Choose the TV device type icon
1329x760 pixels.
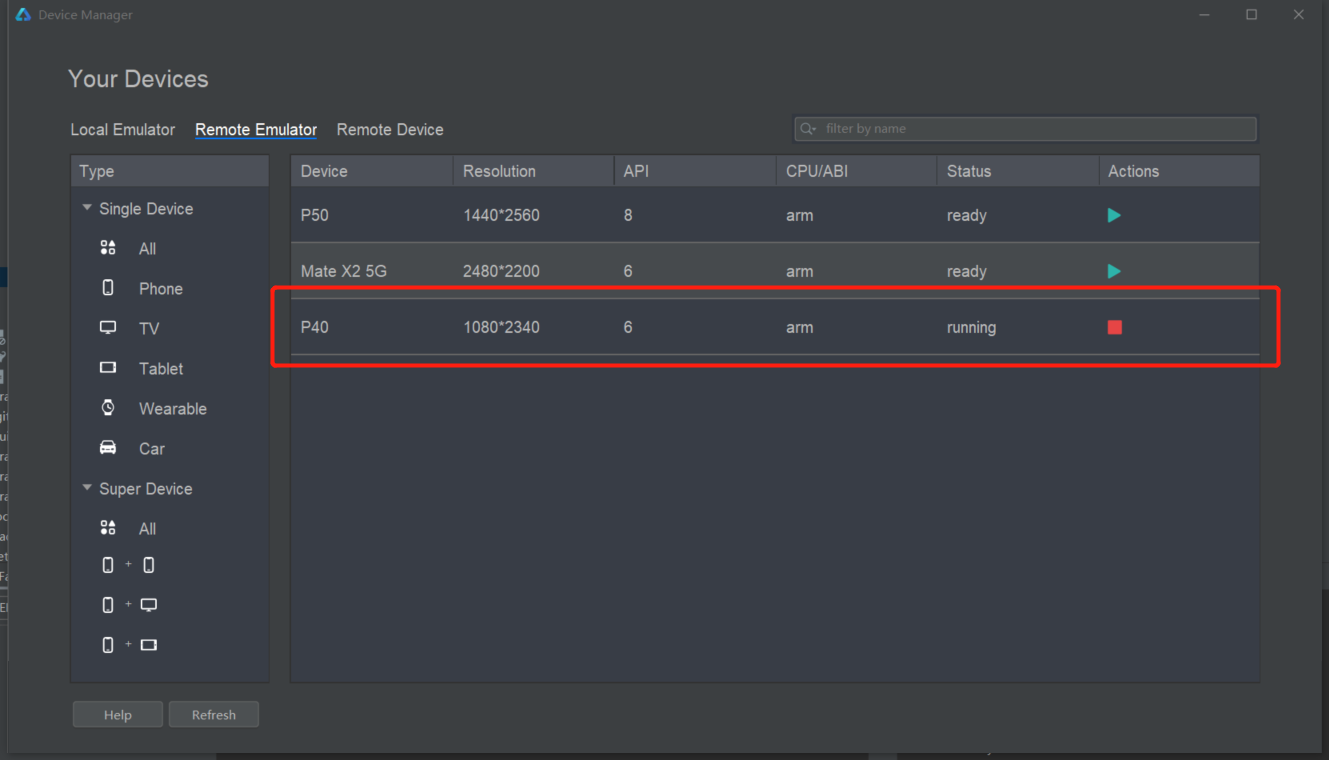pyautogui.click(x=108, y=328)
